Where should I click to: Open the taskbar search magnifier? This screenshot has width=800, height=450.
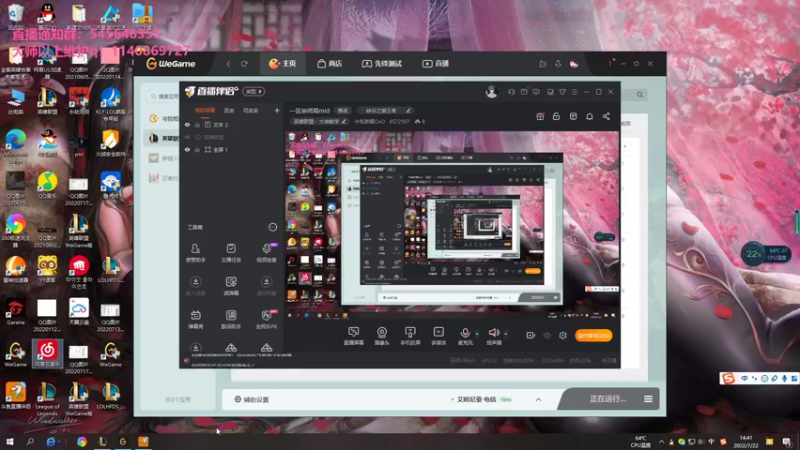[x=30, y=441]
